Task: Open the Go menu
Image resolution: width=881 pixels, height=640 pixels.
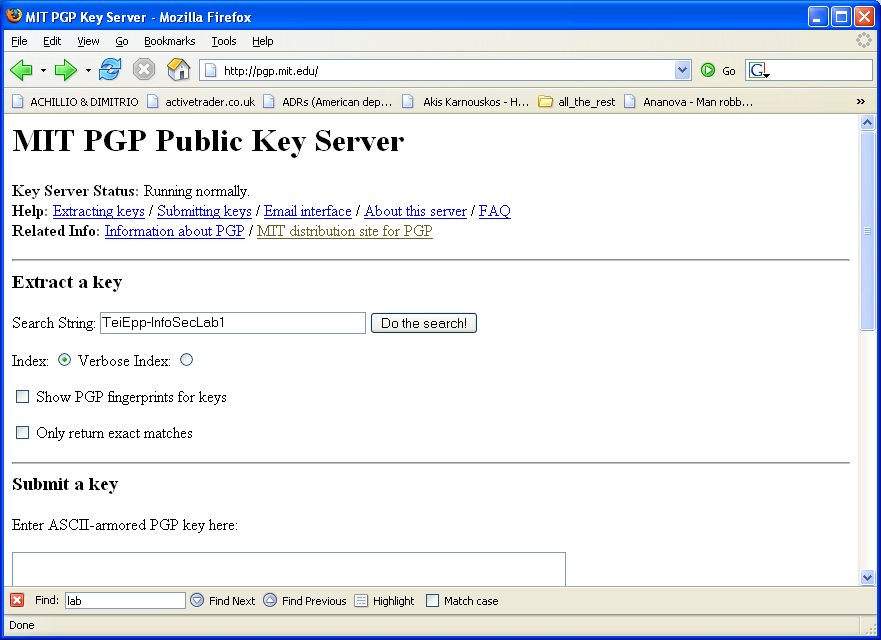Action: click(122, 41)
